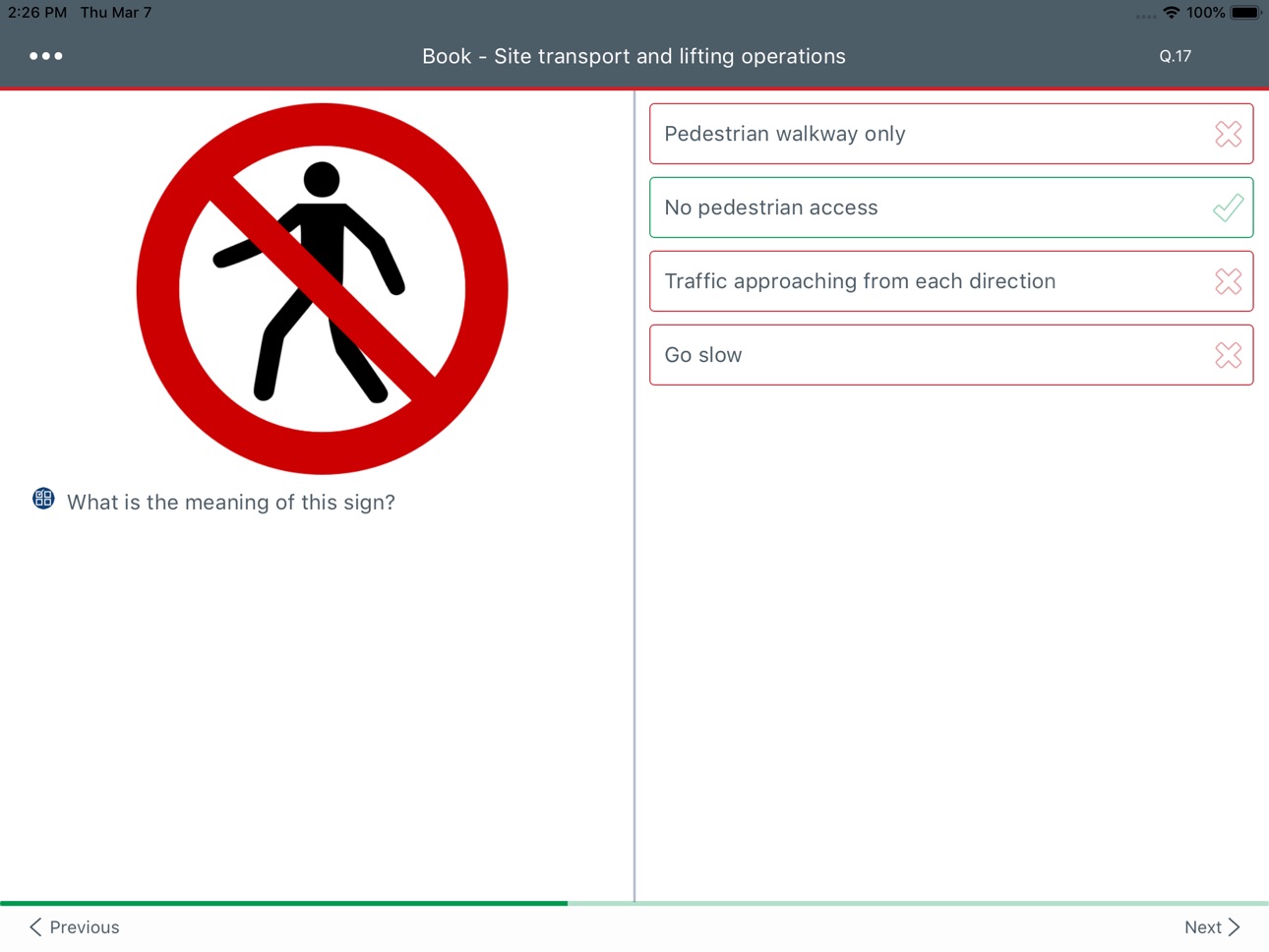Click the red X on Go slow
This screenshot has height=952, width=1269.
pos(1228,355)
